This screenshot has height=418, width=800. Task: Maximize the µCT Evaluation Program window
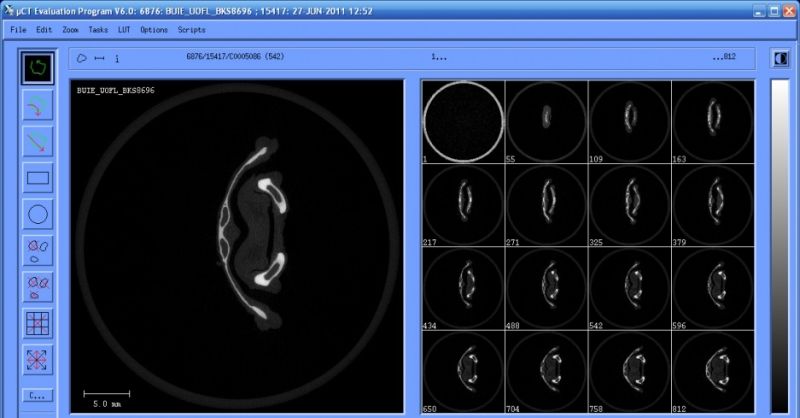click(774, 11)
